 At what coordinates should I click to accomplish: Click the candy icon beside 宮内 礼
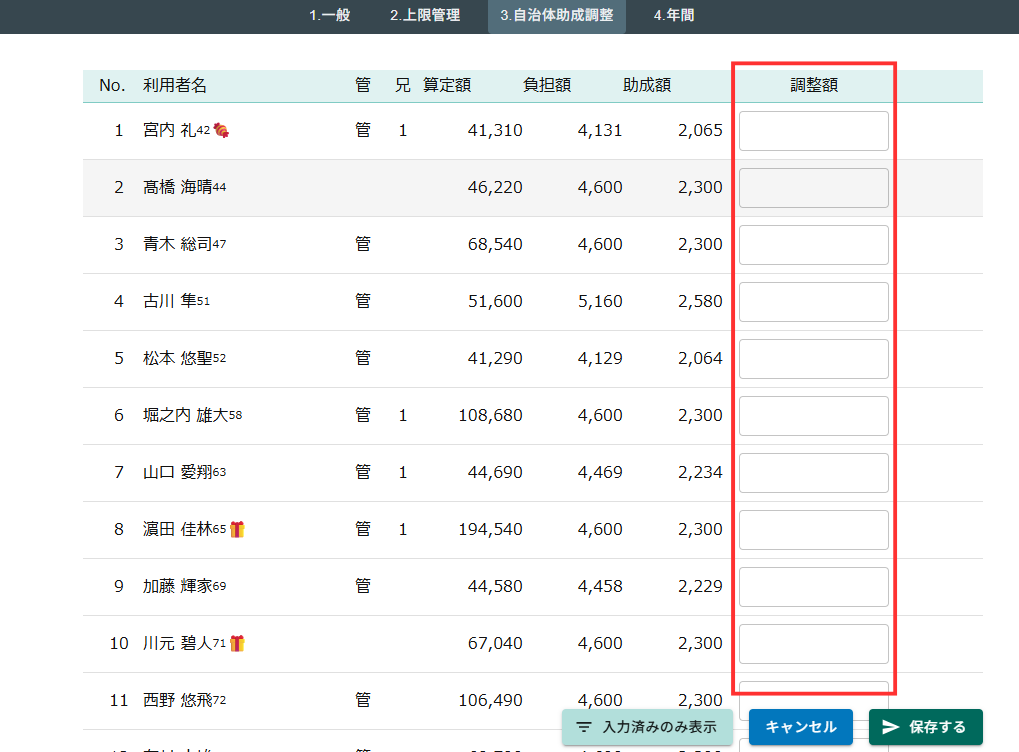221,130
